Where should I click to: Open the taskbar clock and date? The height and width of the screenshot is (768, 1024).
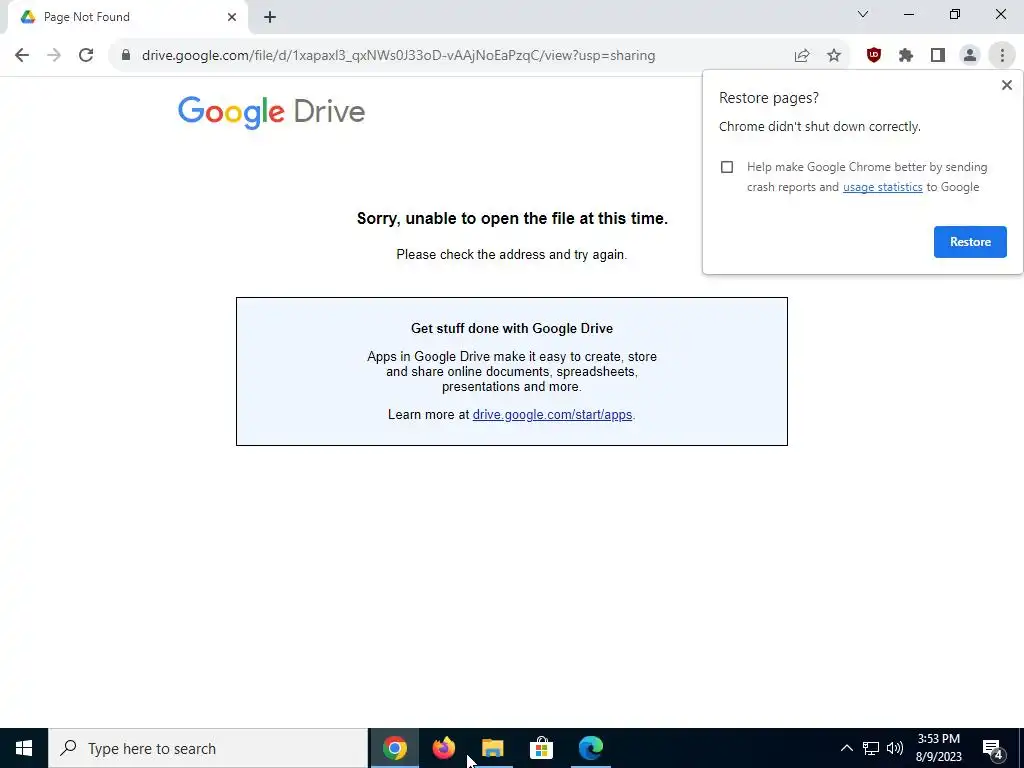pyautogui.click(x=938, y=748)
